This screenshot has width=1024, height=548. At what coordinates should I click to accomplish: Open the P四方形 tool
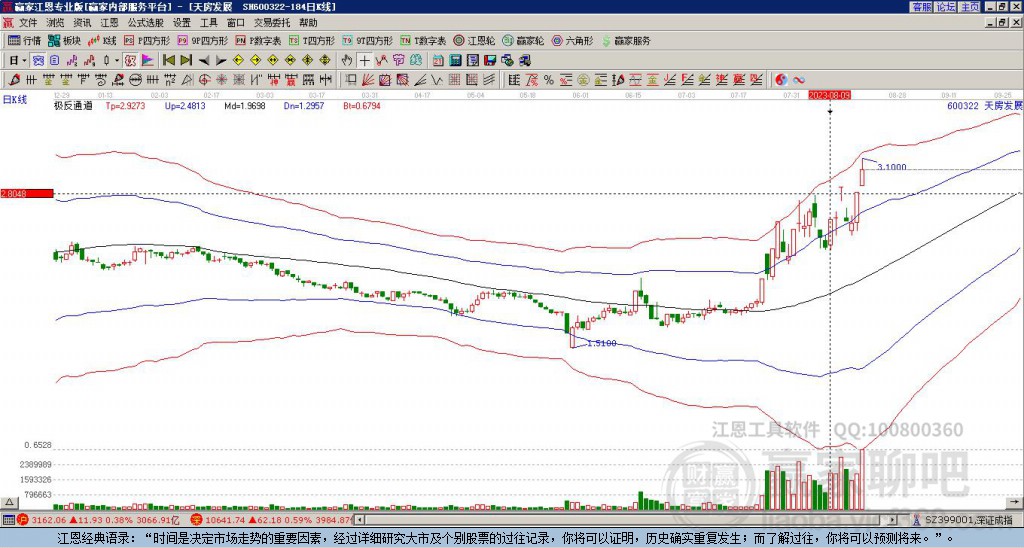point(148,40)
